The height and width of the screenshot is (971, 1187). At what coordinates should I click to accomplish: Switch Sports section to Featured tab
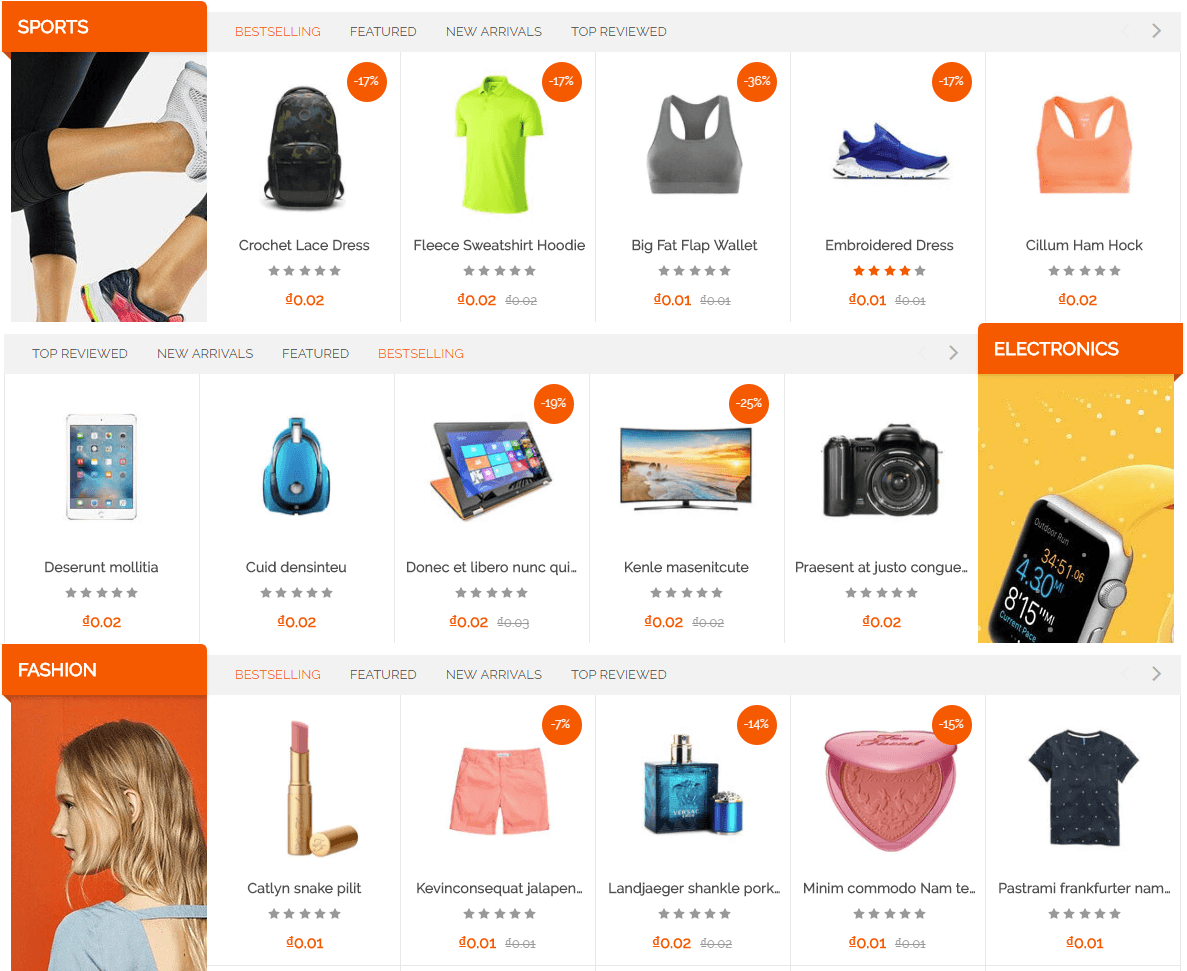(x=383, y=32)
